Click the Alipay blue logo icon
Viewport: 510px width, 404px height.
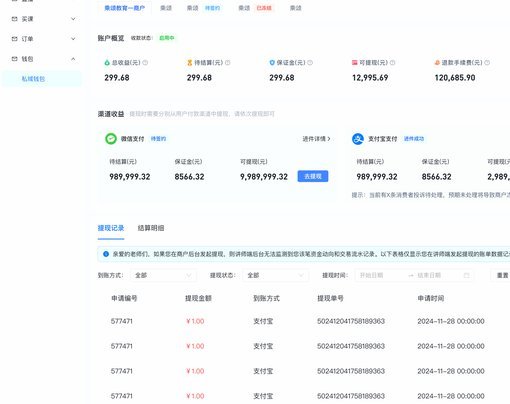point(358,139)
